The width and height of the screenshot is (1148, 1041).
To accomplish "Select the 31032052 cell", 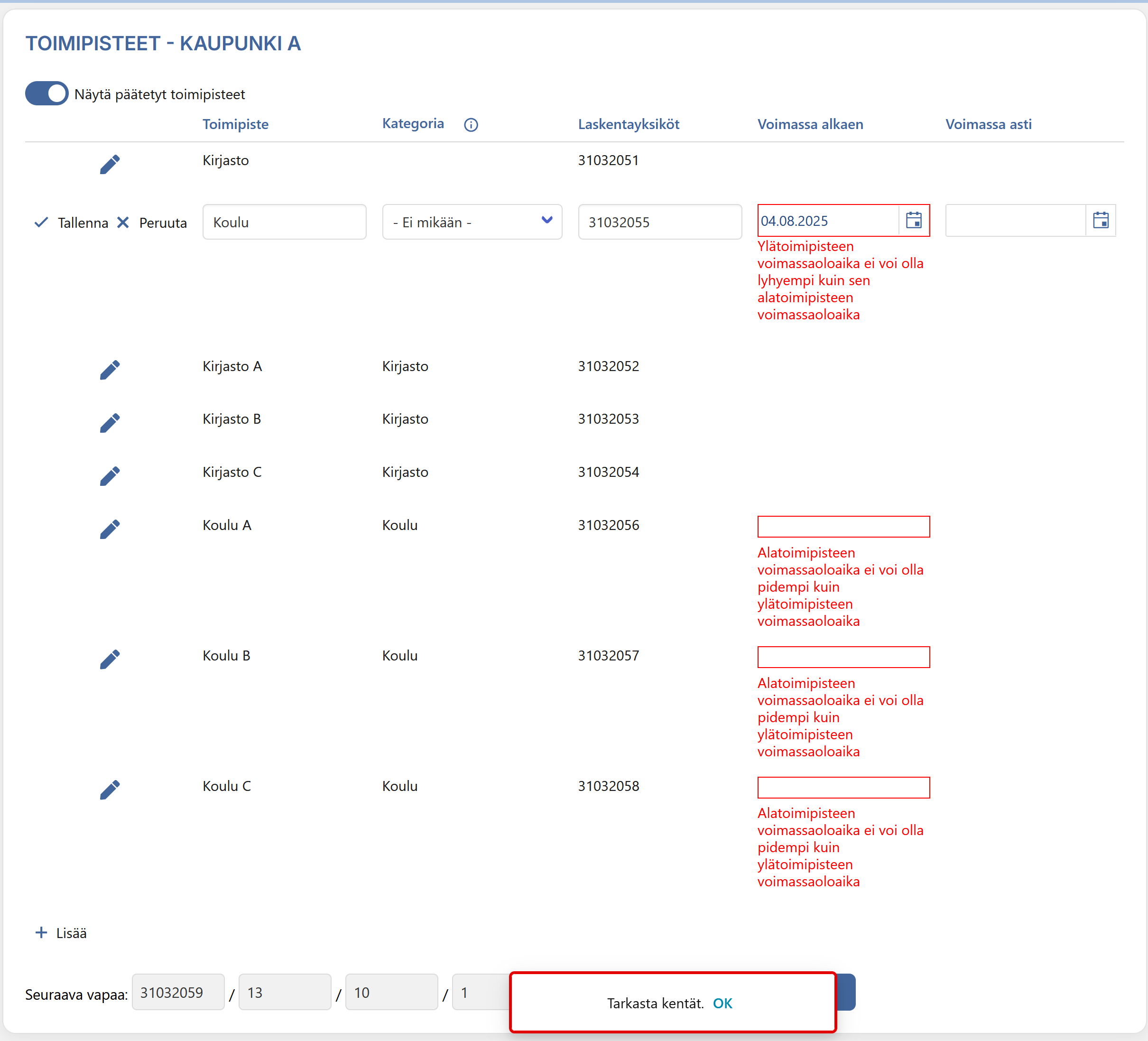I will coord(609,366).
